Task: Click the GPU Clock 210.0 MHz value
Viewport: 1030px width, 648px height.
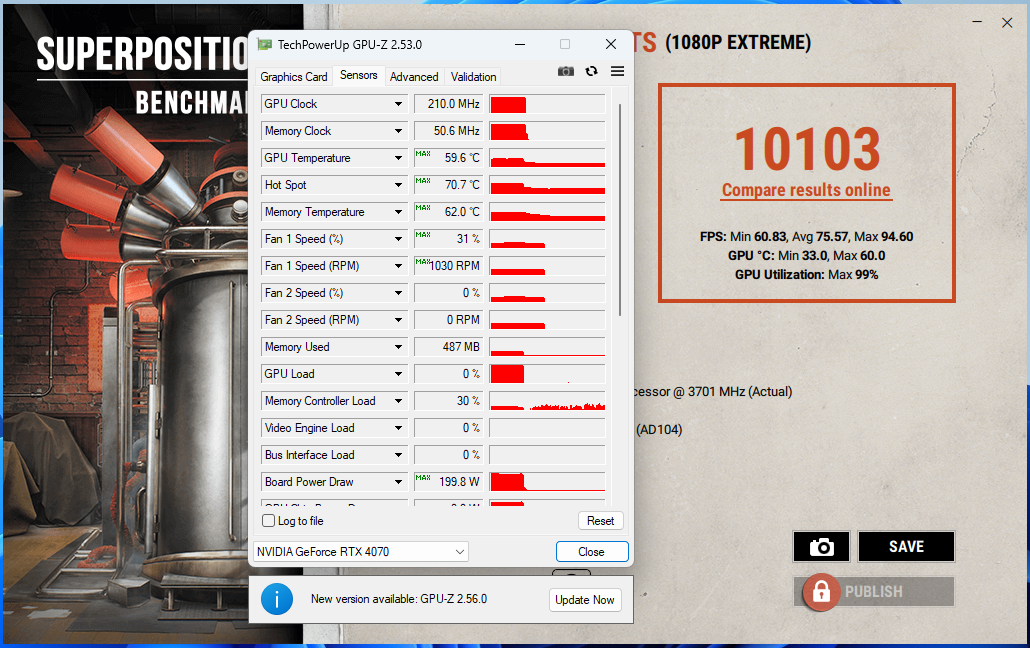Action: 447,104
